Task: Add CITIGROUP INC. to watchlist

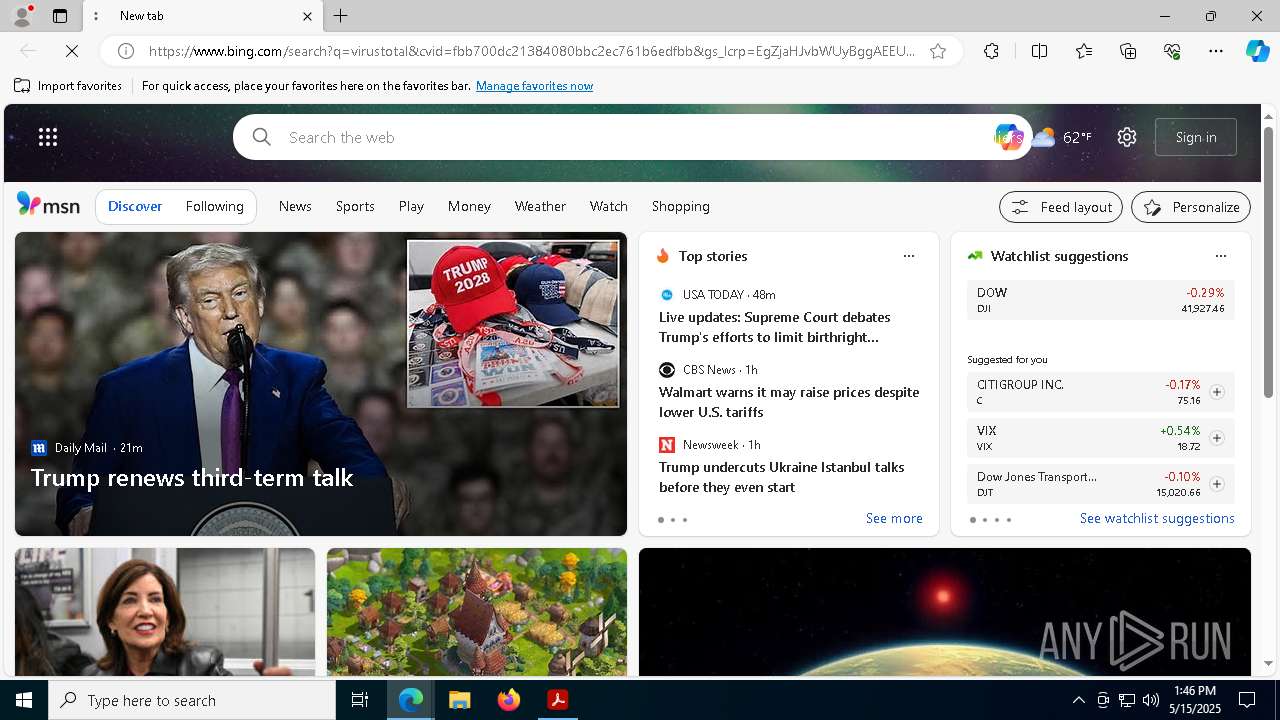Action: (1217, 392)
